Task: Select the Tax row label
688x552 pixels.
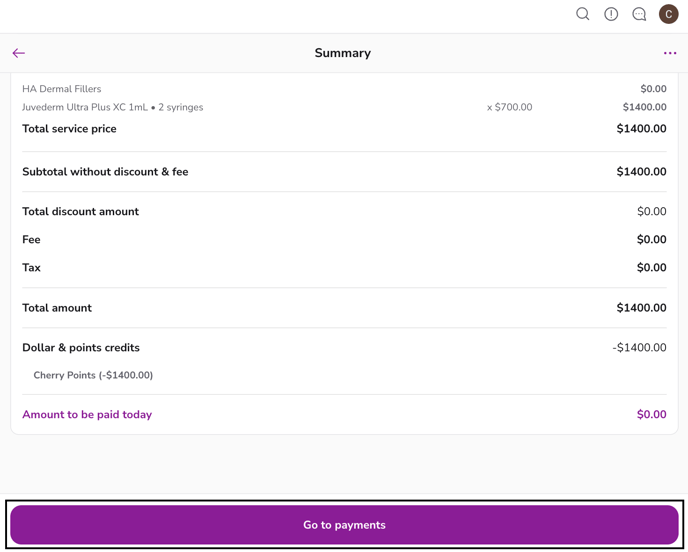Action: [x=31, y=268]
